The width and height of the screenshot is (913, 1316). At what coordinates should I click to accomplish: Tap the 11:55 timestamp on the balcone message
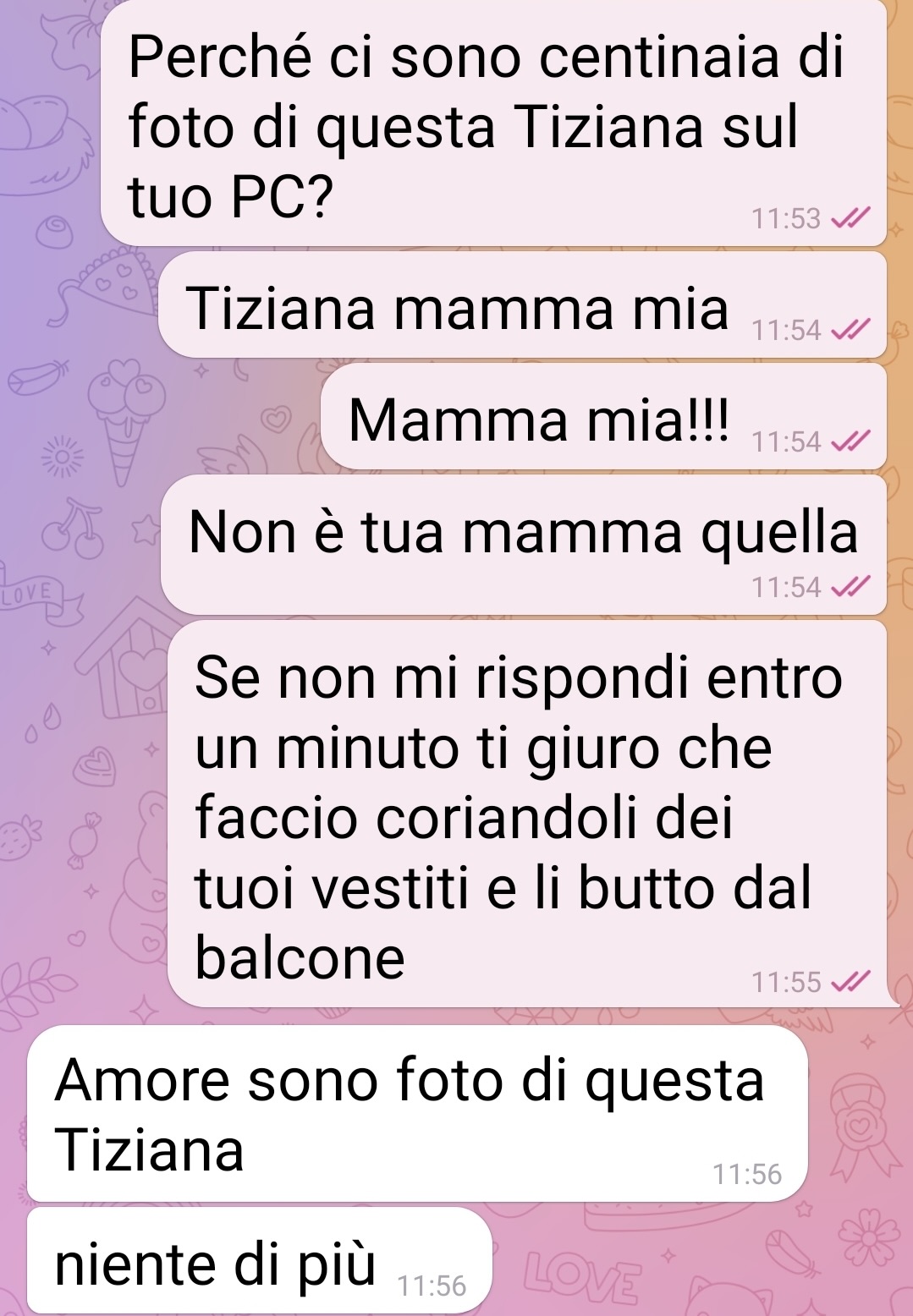786,982
